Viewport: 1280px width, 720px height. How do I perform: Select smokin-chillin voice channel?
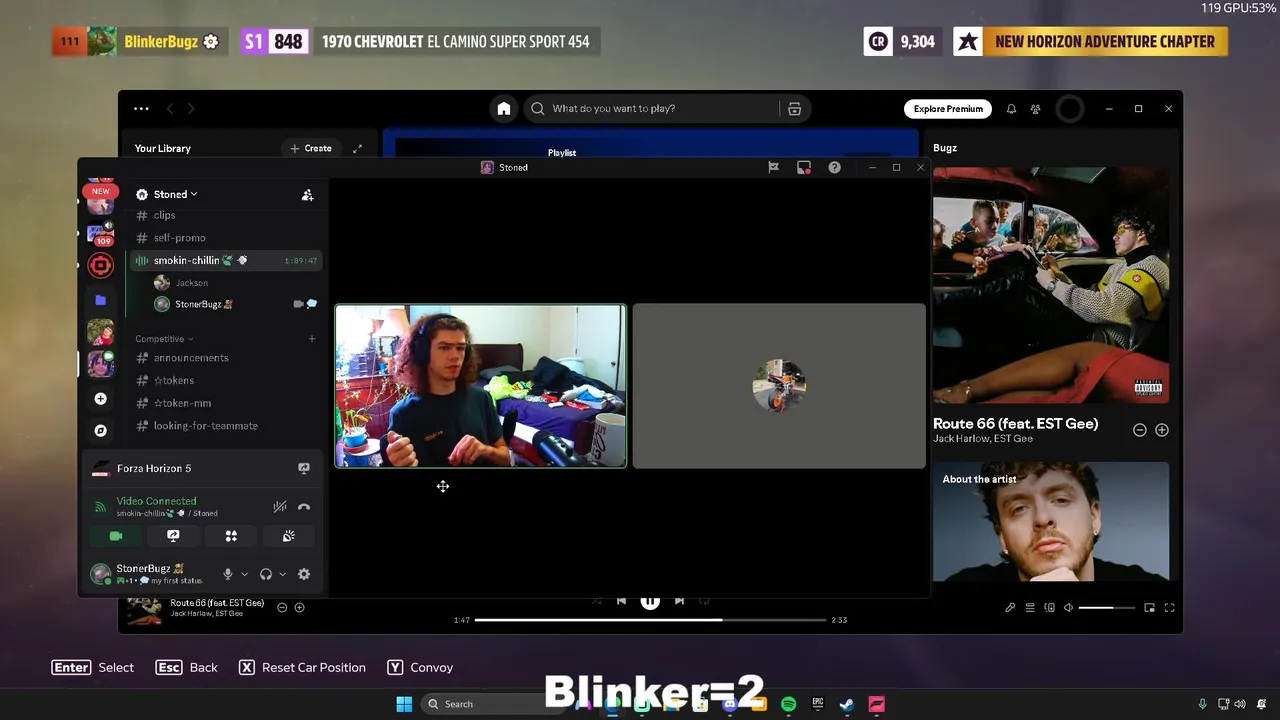(x=226, y=261)
